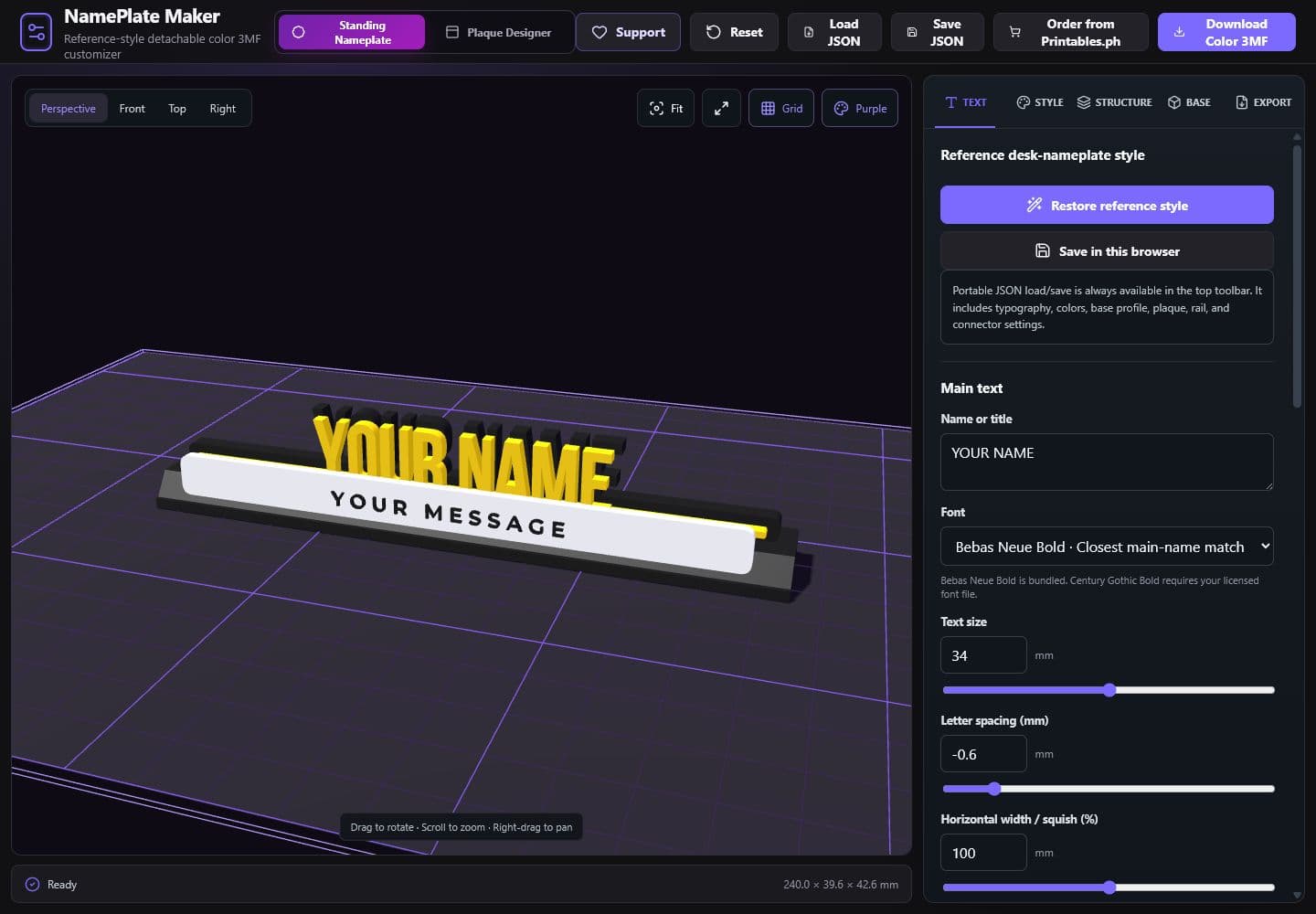Image resolution: width=1316 pixels, height=914 pixels.
Task: Adjust the Letter spacing slider
Action: 1108,789
